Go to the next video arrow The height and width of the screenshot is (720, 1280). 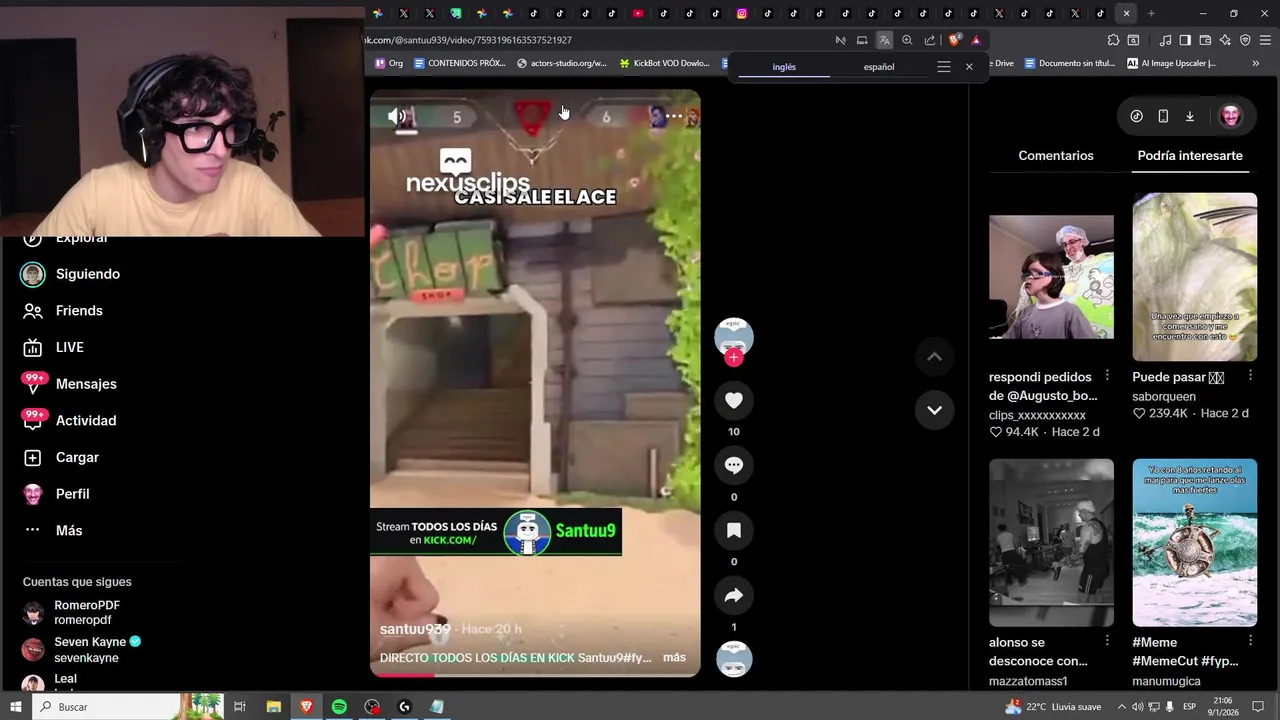[x=934, y=410]
